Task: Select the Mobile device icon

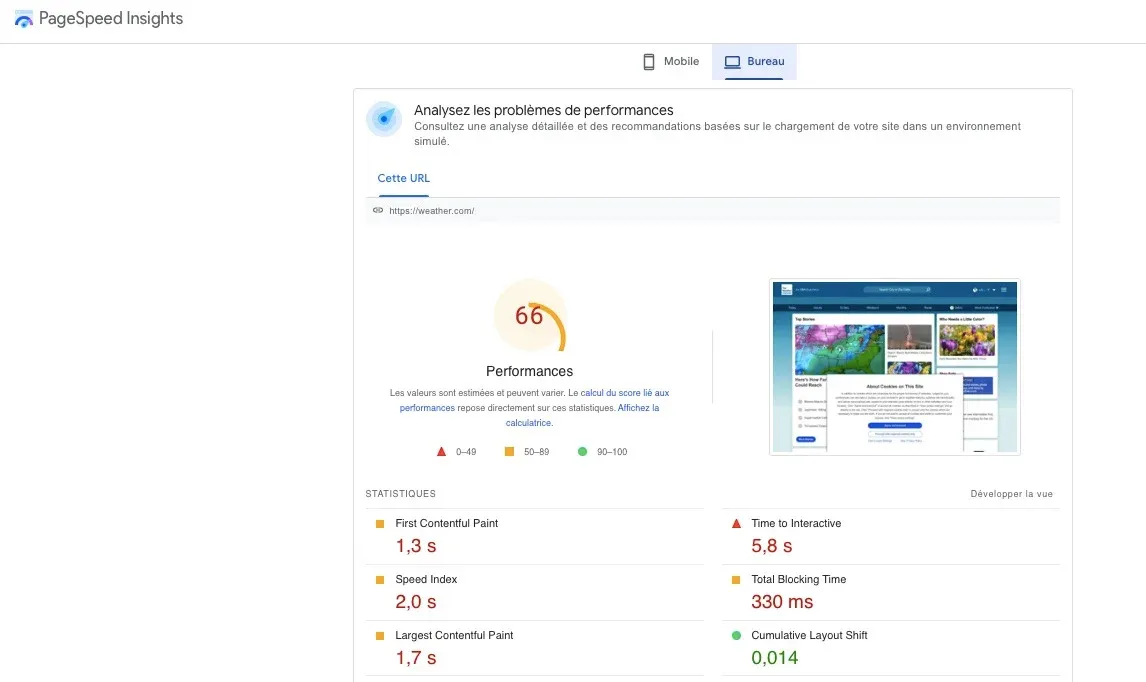Action: (x=648, y=61)
